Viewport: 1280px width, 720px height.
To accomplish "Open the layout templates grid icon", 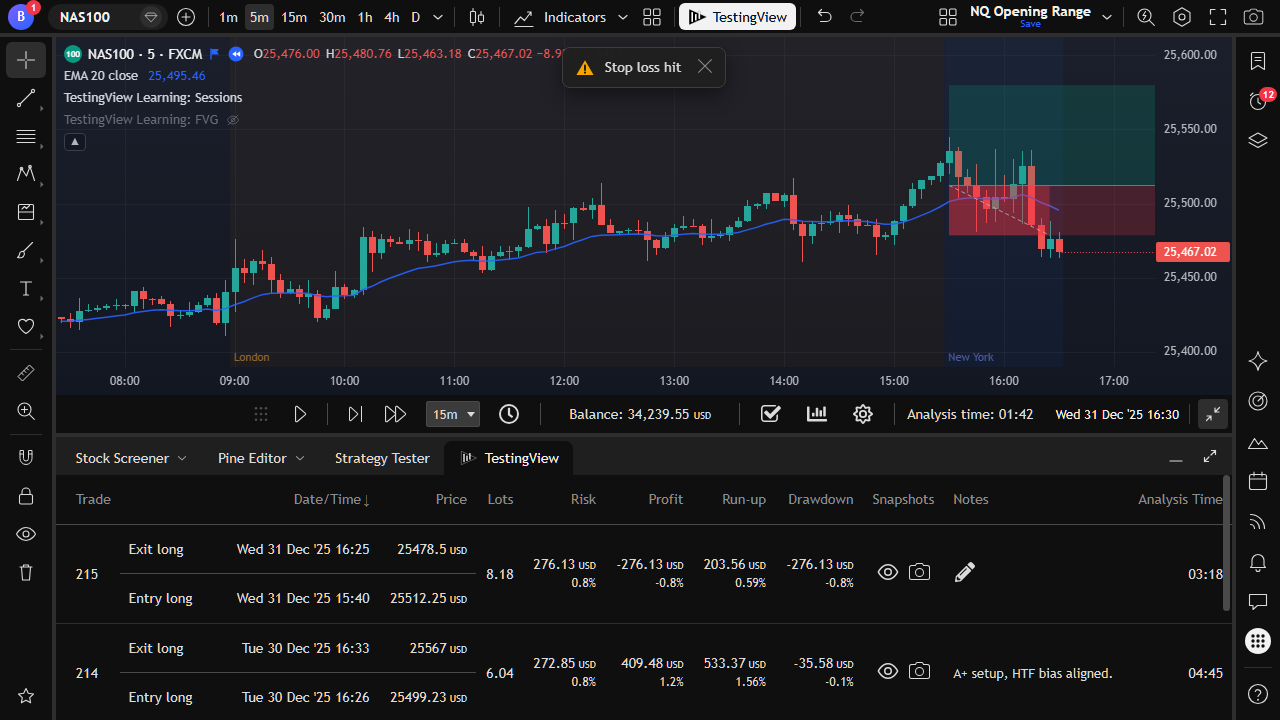I will tap(652, 17).
